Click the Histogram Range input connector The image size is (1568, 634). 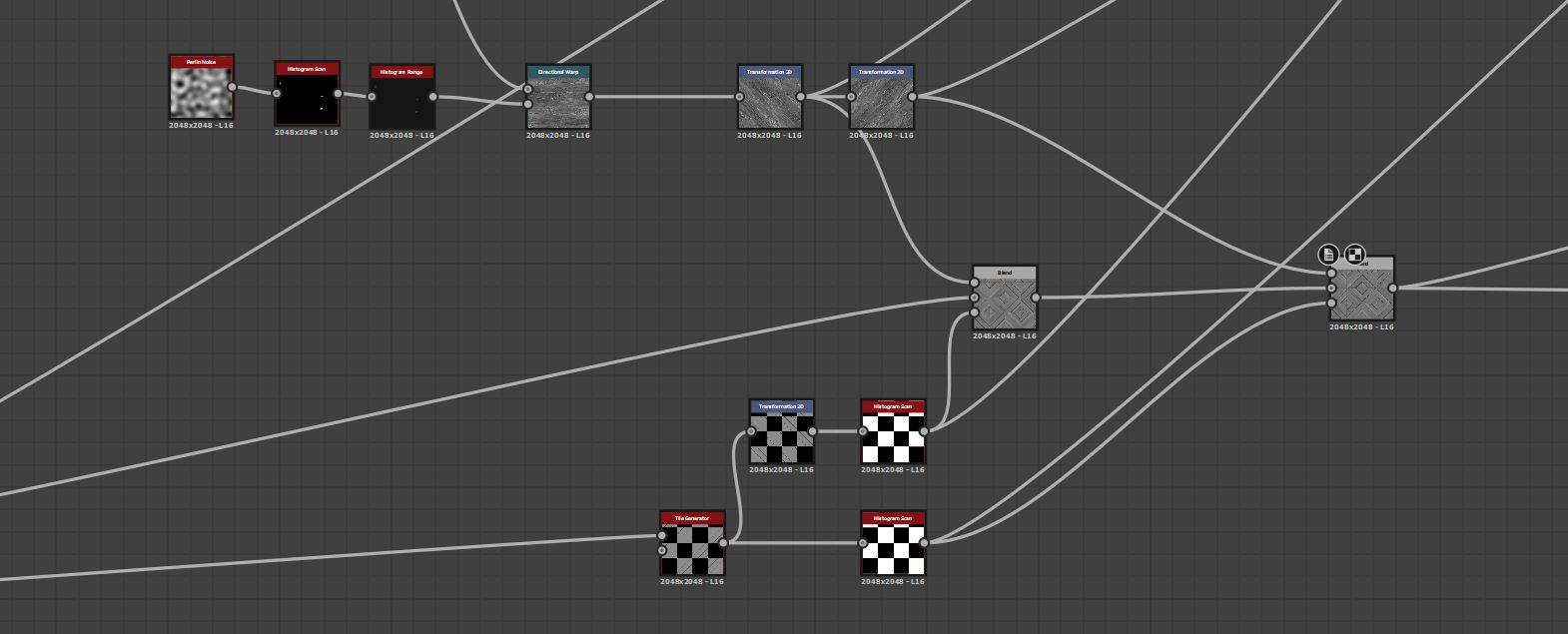coord(372,97)
